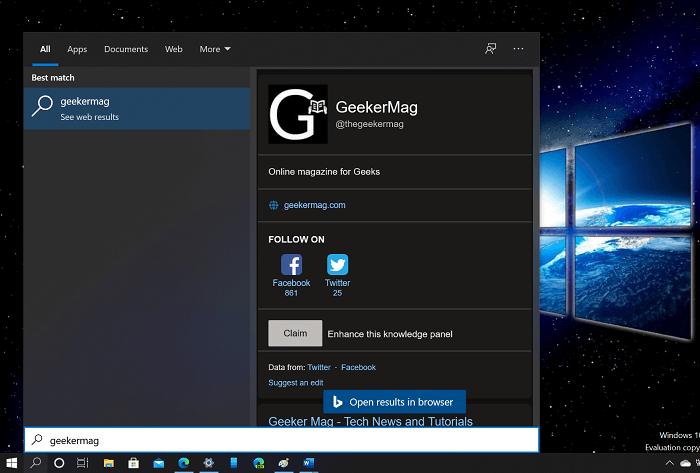Select the geekermag See web results item
700x473 pixels.
point(137,108)
